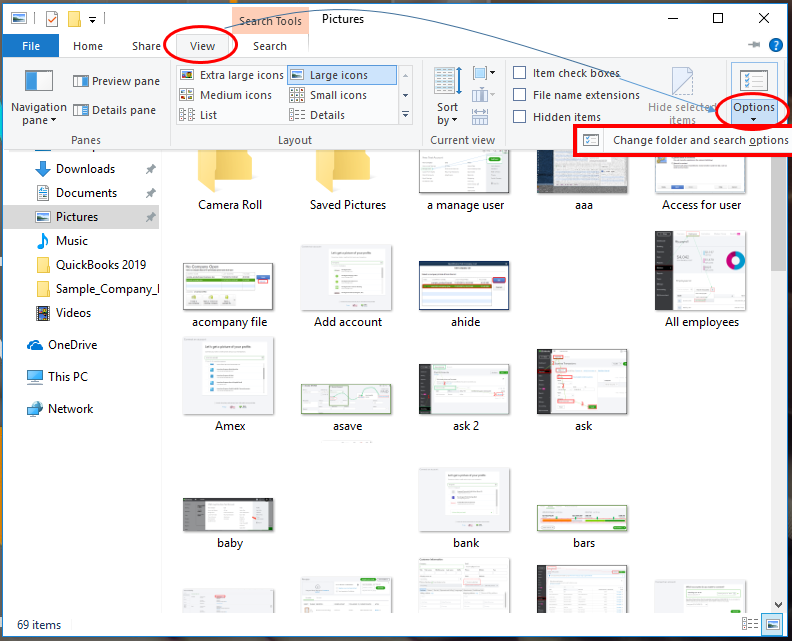Click the Group by icon
Screen dimensions: 792x641
coord(483,73)
